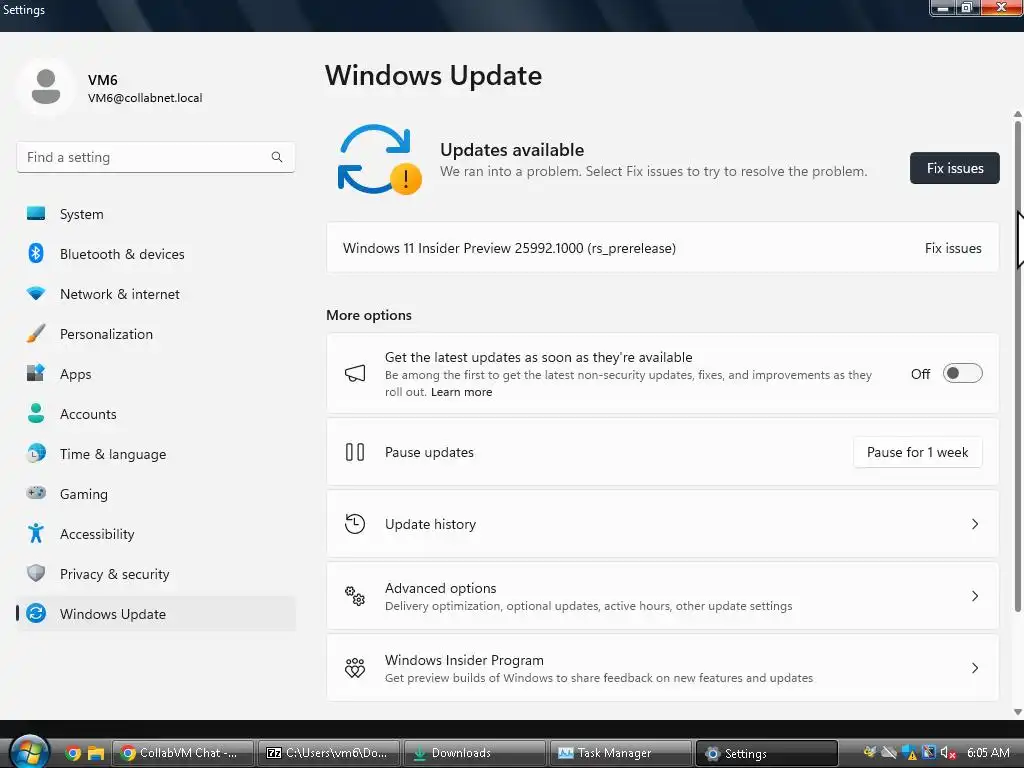This screenshot has height=768, width=1024.
Task: Click the More options label
Action: click(x=369, y=315)
